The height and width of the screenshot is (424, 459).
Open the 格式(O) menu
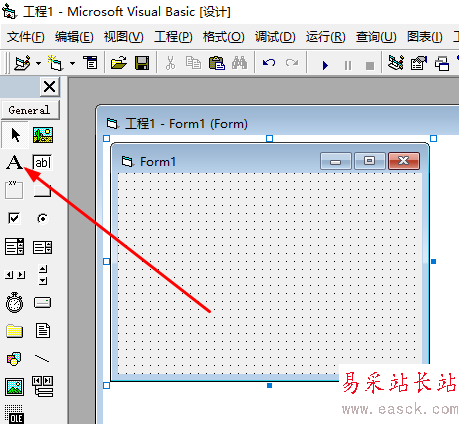pyautogui.click(x=224, y=37)
